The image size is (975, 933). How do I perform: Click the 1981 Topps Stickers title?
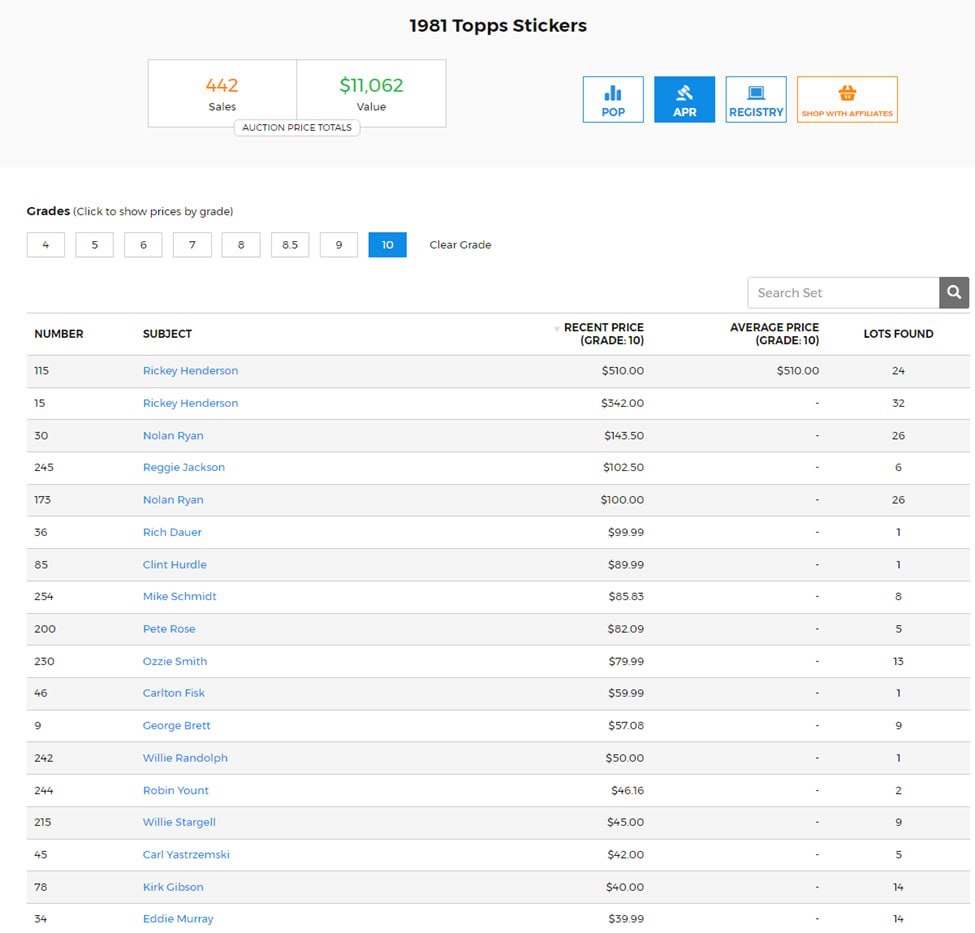click(497, 26)
